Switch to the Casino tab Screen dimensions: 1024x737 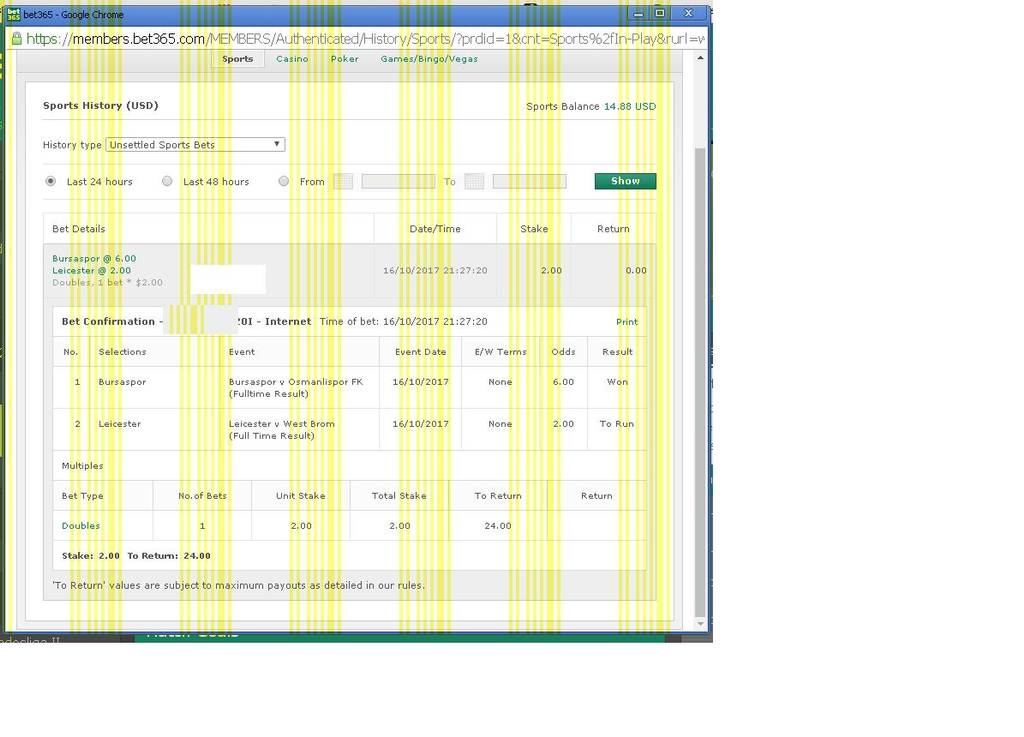(292, 59)
